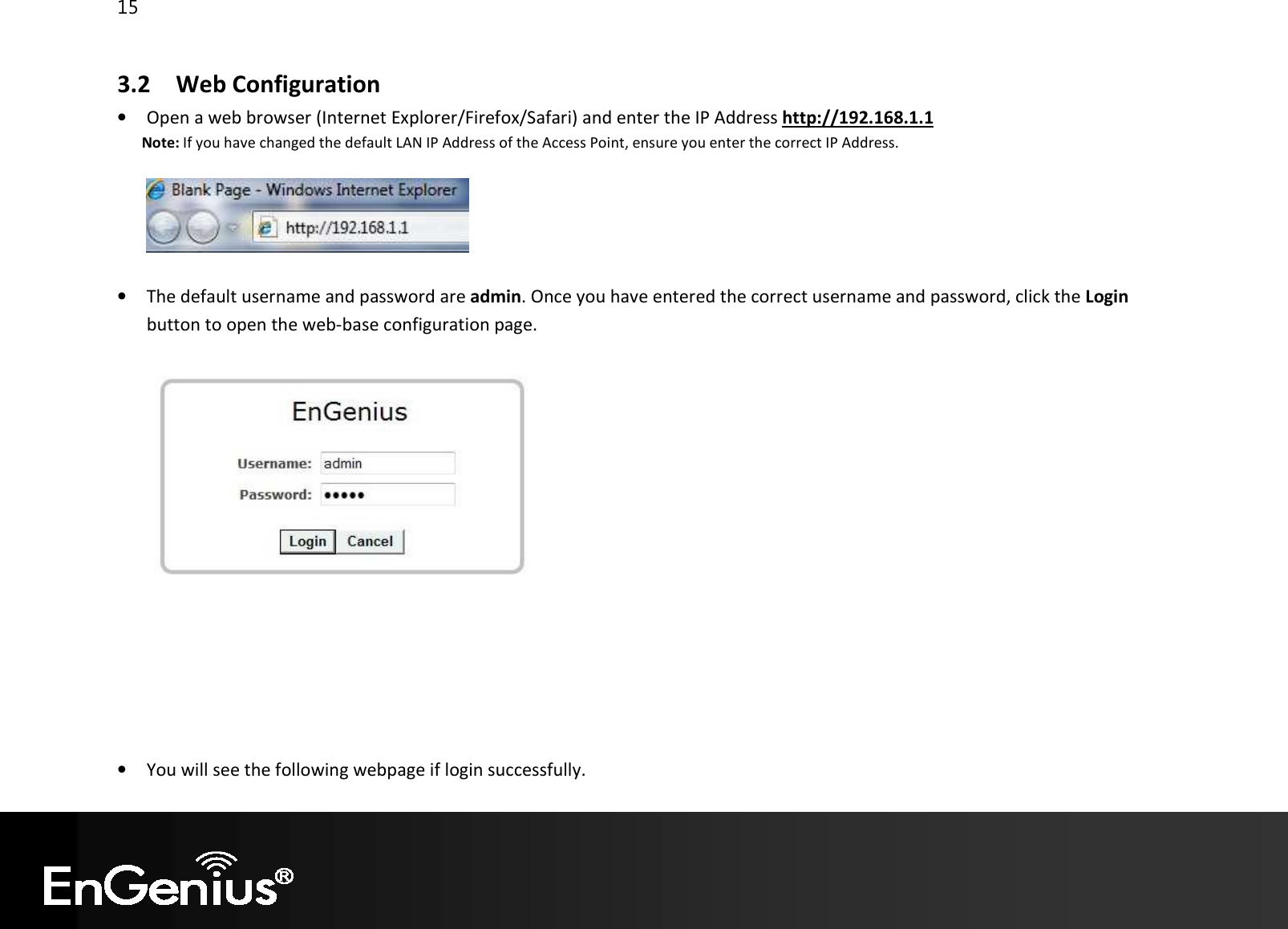This screenshot has width=1288, height=929.
Task: Click the Internet Explorer icon in title bar
Action: point(157,190)
